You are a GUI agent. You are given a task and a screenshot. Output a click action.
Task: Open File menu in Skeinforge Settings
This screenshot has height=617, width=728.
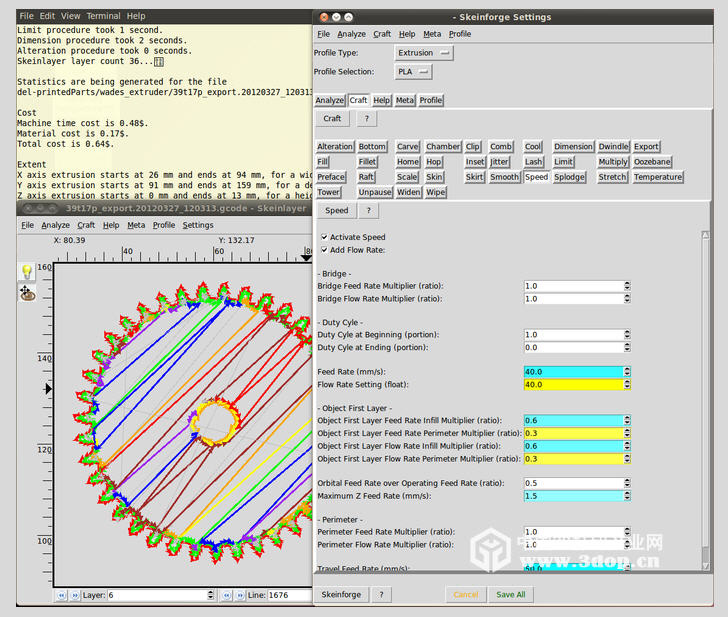coord(324,34)
